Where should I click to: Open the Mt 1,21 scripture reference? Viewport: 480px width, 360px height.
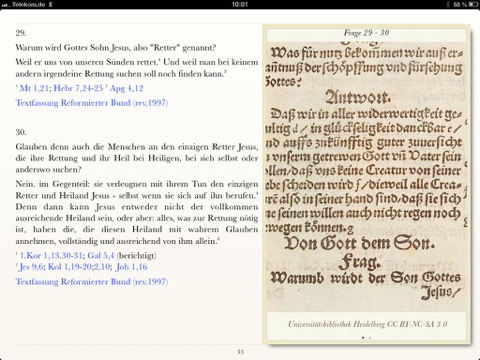pos(34,88)
